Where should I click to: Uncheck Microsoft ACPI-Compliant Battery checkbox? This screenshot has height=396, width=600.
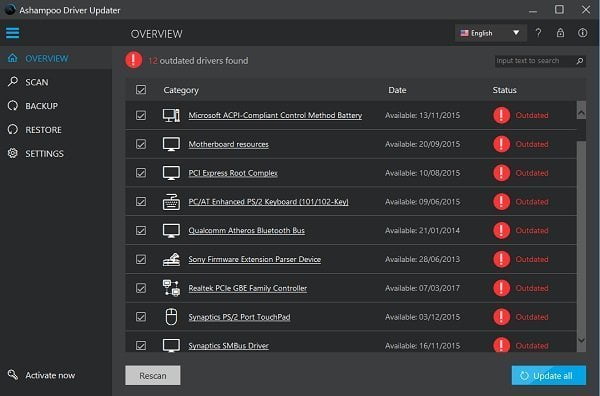coord(141,115)
